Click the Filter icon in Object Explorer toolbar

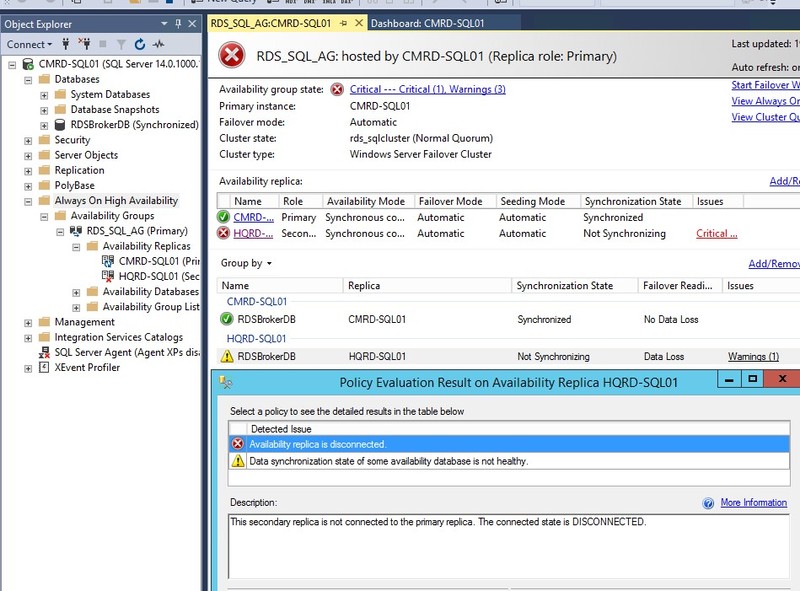point(121,43)
